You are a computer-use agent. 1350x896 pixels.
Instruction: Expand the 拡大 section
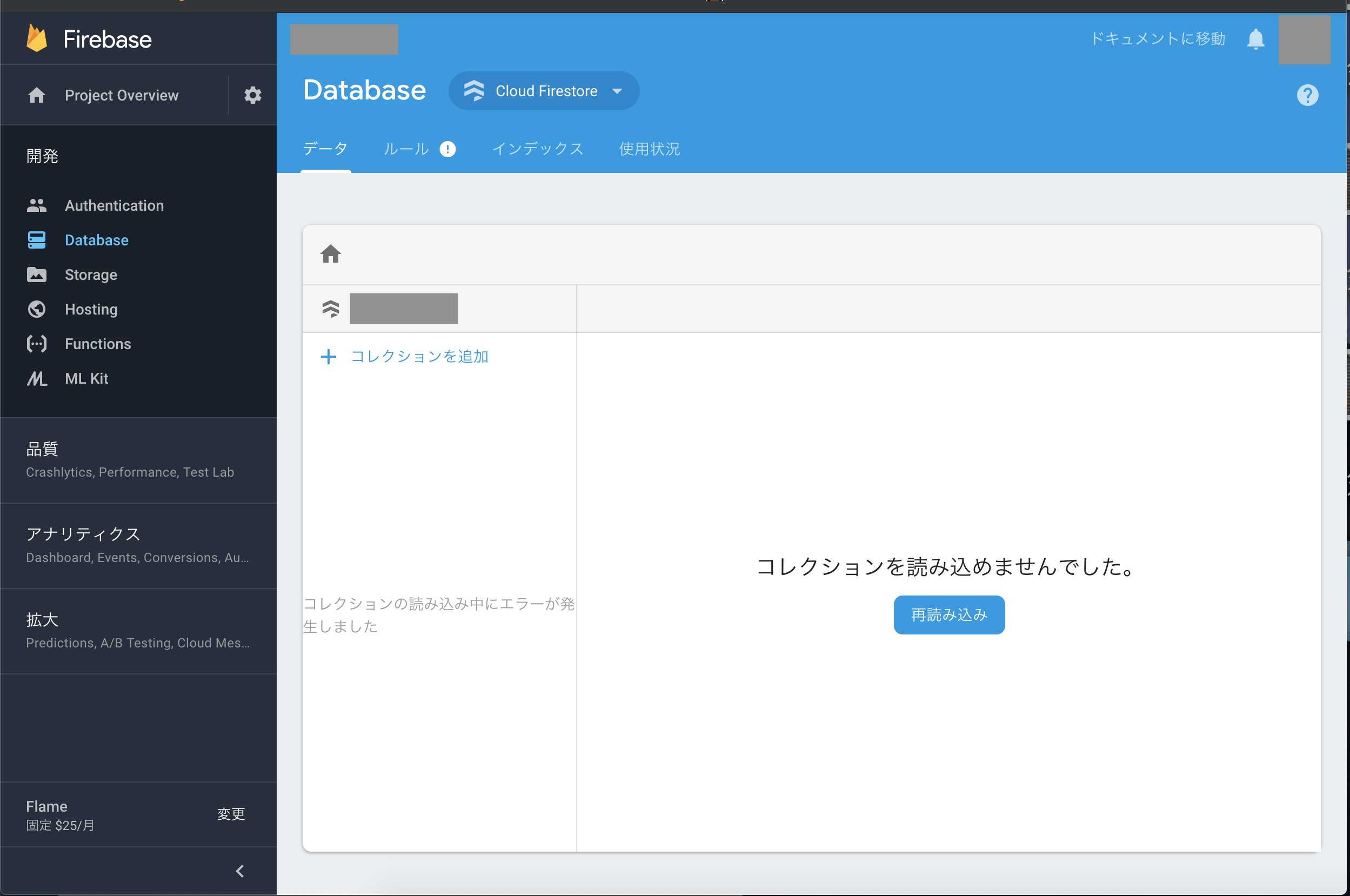pos(138,631)
